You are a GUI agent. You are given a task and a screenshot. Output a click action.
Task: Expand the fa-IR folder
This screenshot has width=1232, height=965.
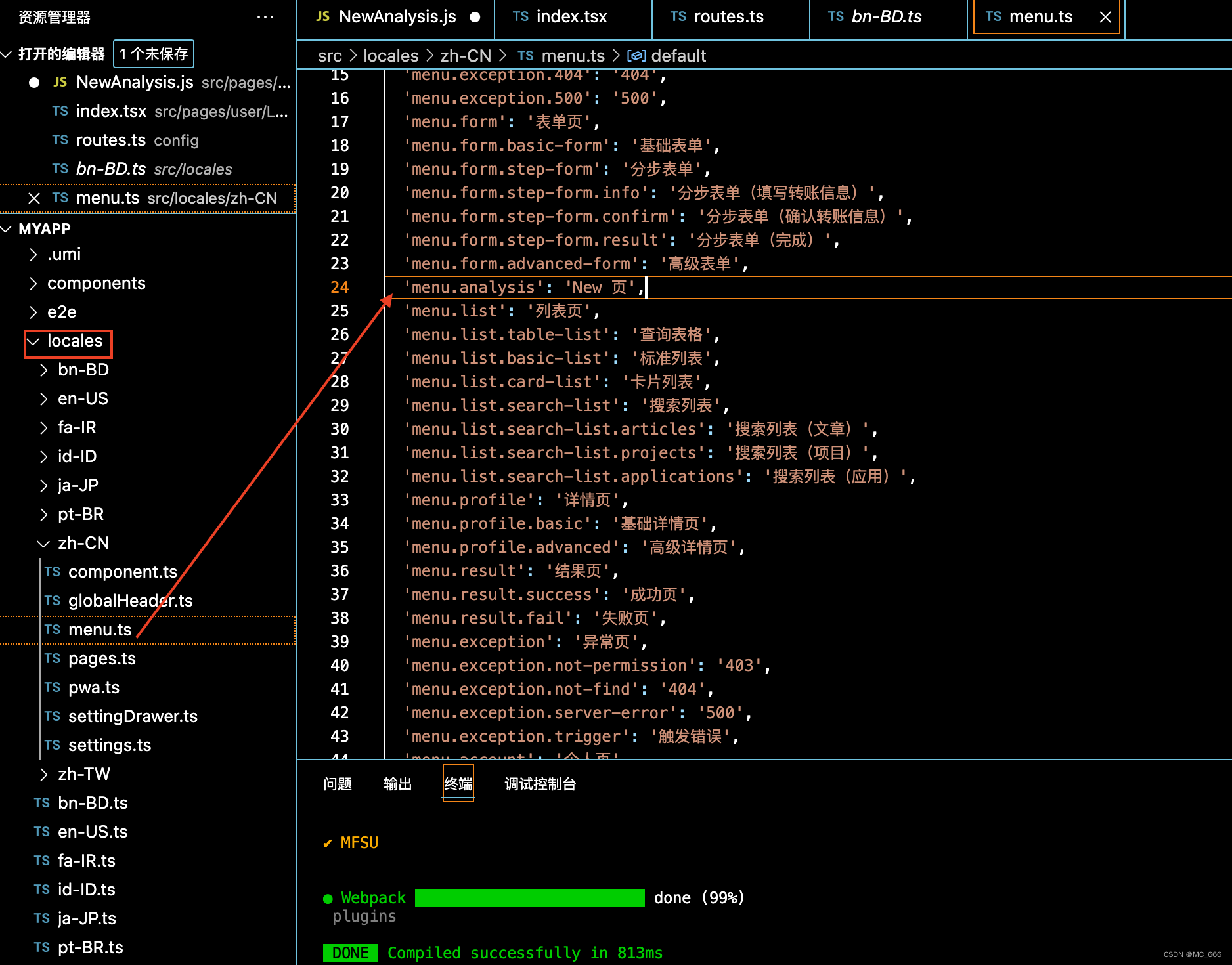pos(44,428)
